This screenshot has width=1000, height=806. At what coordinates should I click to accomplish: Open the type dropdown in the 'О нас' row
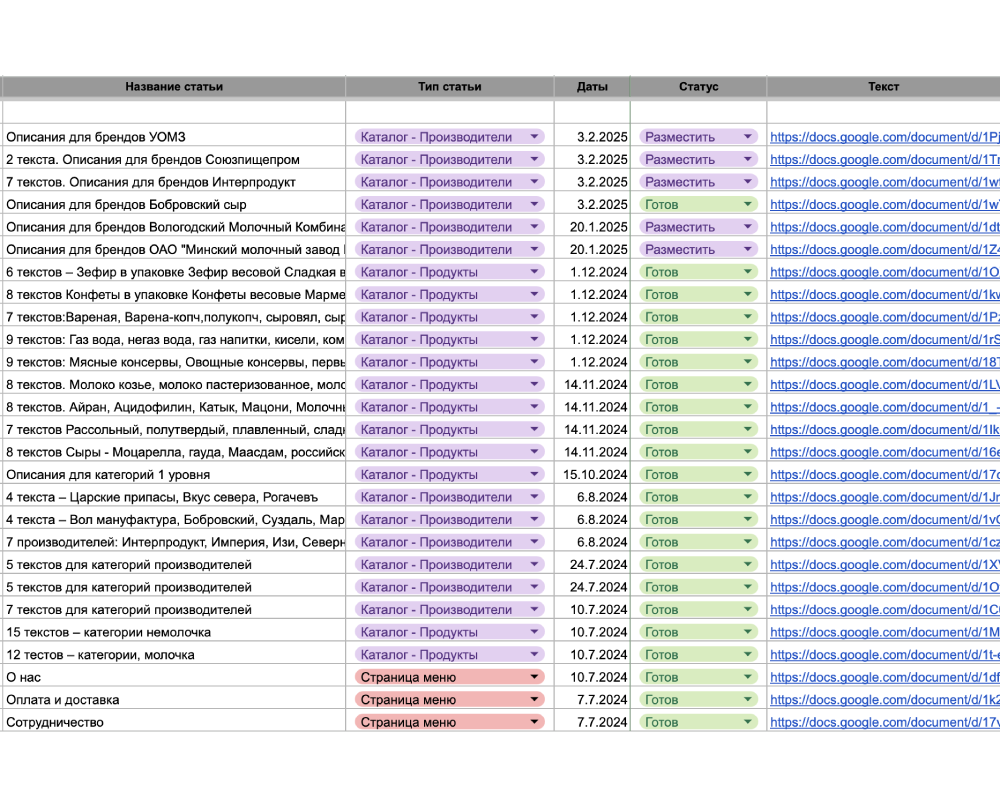tap(535, 677)
